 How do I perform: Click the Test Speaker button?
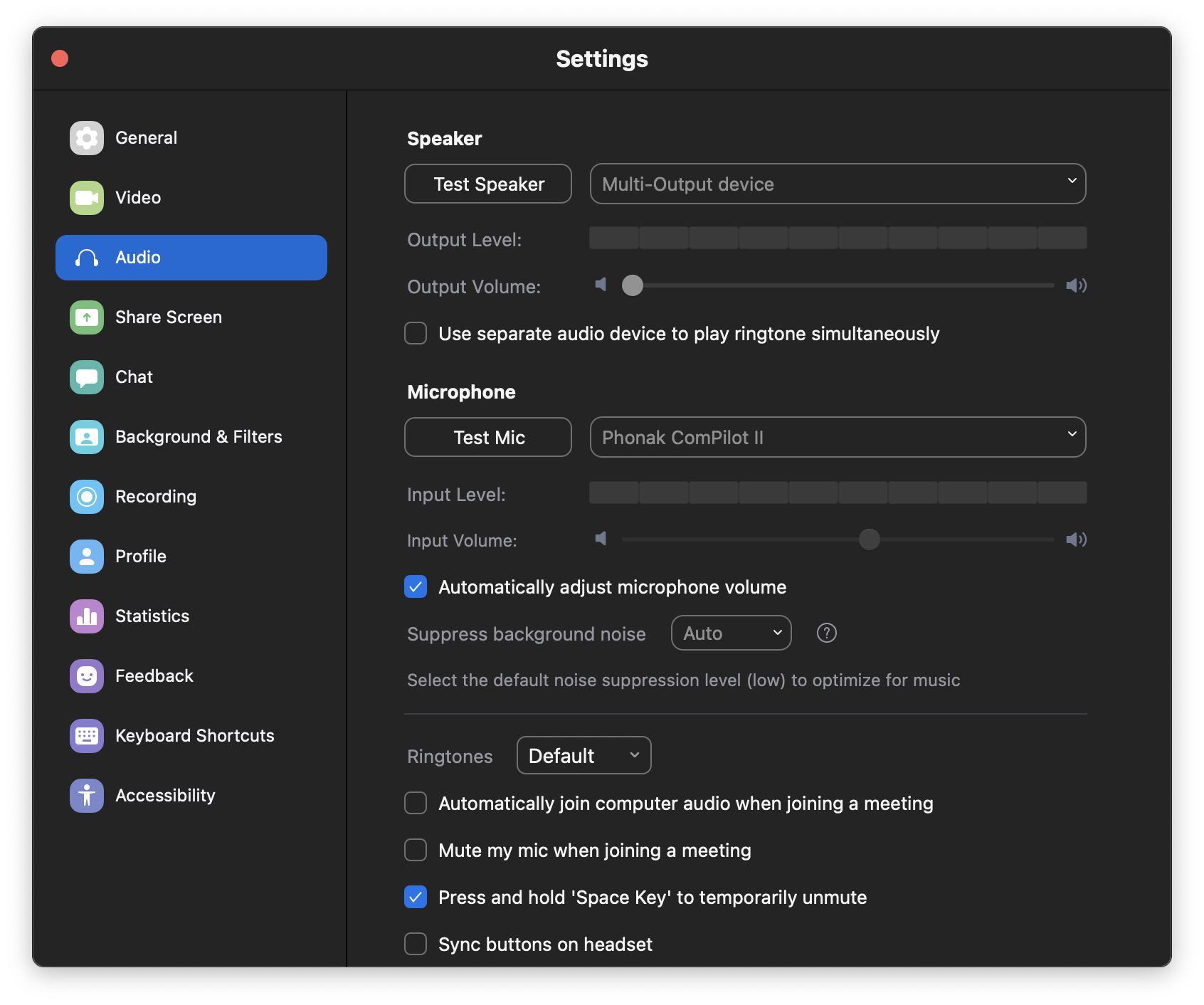click(488, 184)
